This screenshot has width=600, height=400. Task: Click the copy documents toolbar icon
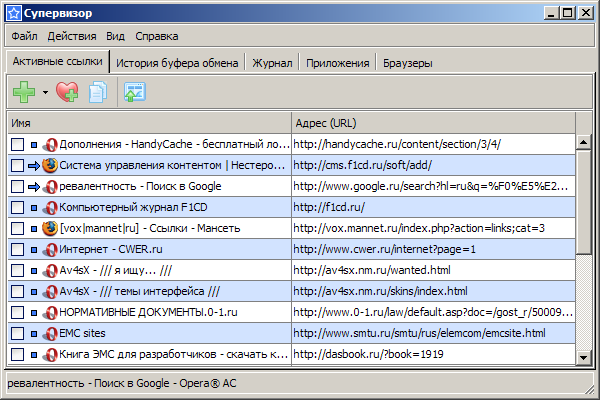[x=98, y=92]
